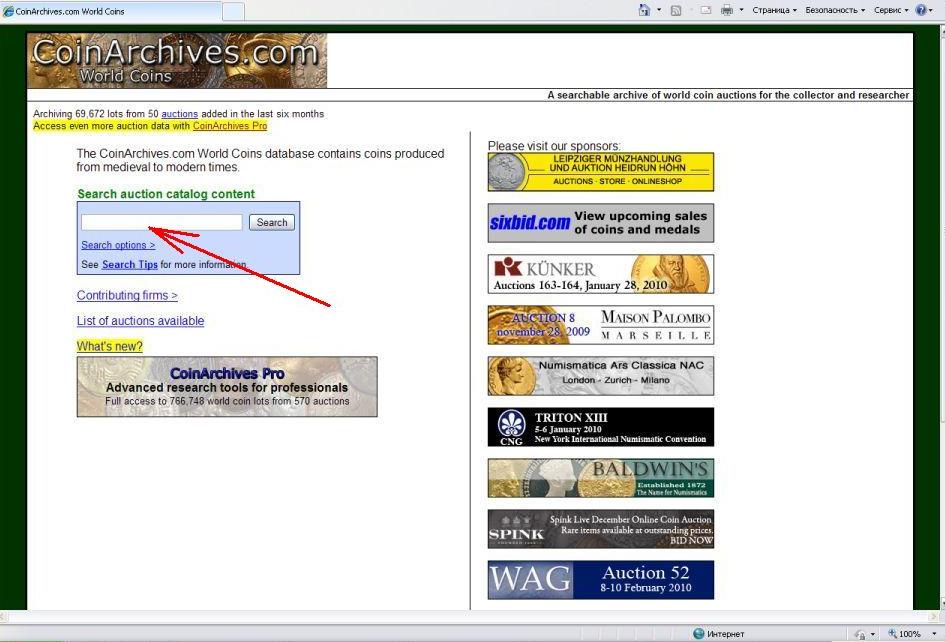Open the Страница dropdown menu

tap(774, 10)
